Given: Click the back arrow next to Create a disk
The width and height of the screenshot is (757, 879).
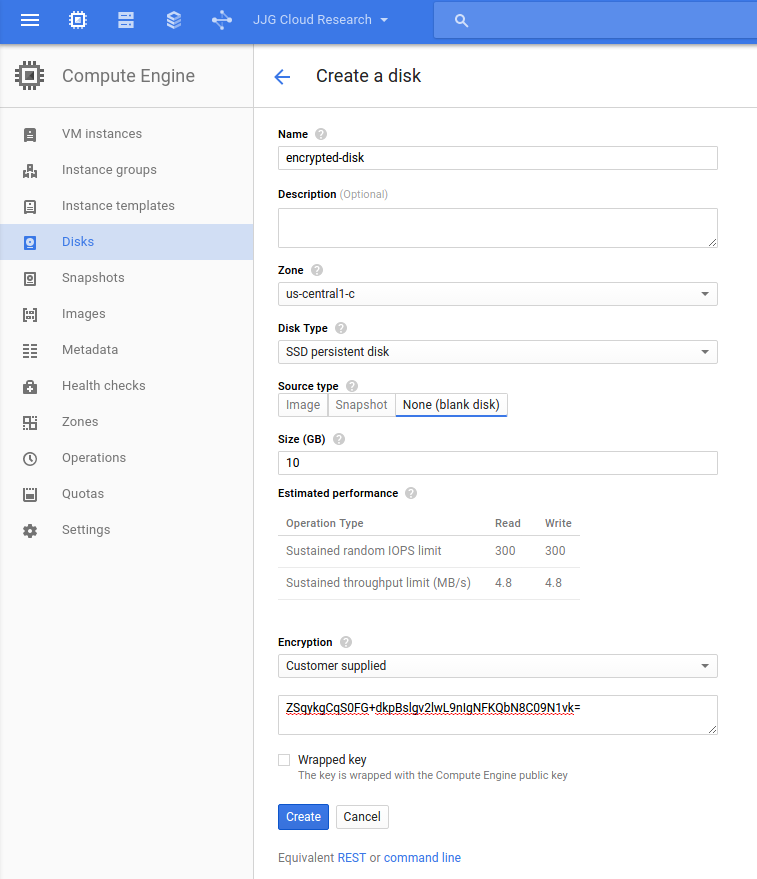Looking at the screenshot, I should click(x=283, y=76).
